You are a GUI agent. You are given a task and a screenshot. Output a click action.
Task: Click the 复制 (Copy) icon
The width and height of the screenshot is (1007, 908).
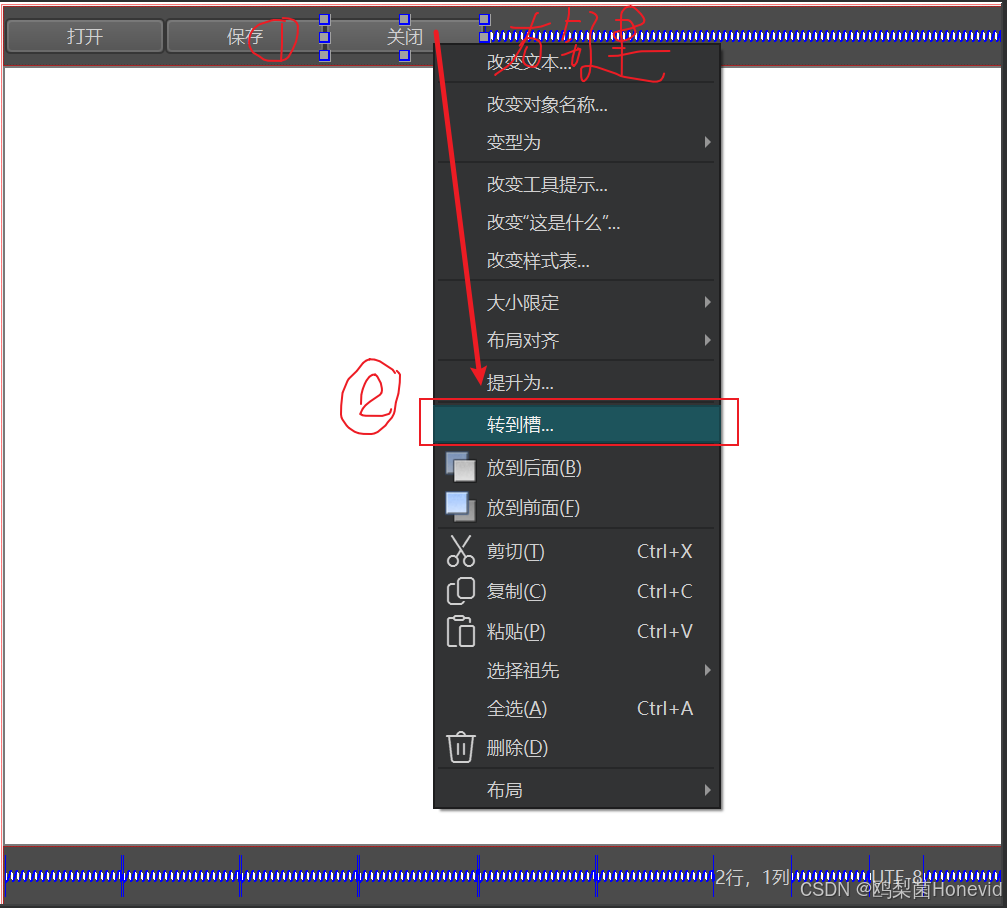click(x=460, y=591)
